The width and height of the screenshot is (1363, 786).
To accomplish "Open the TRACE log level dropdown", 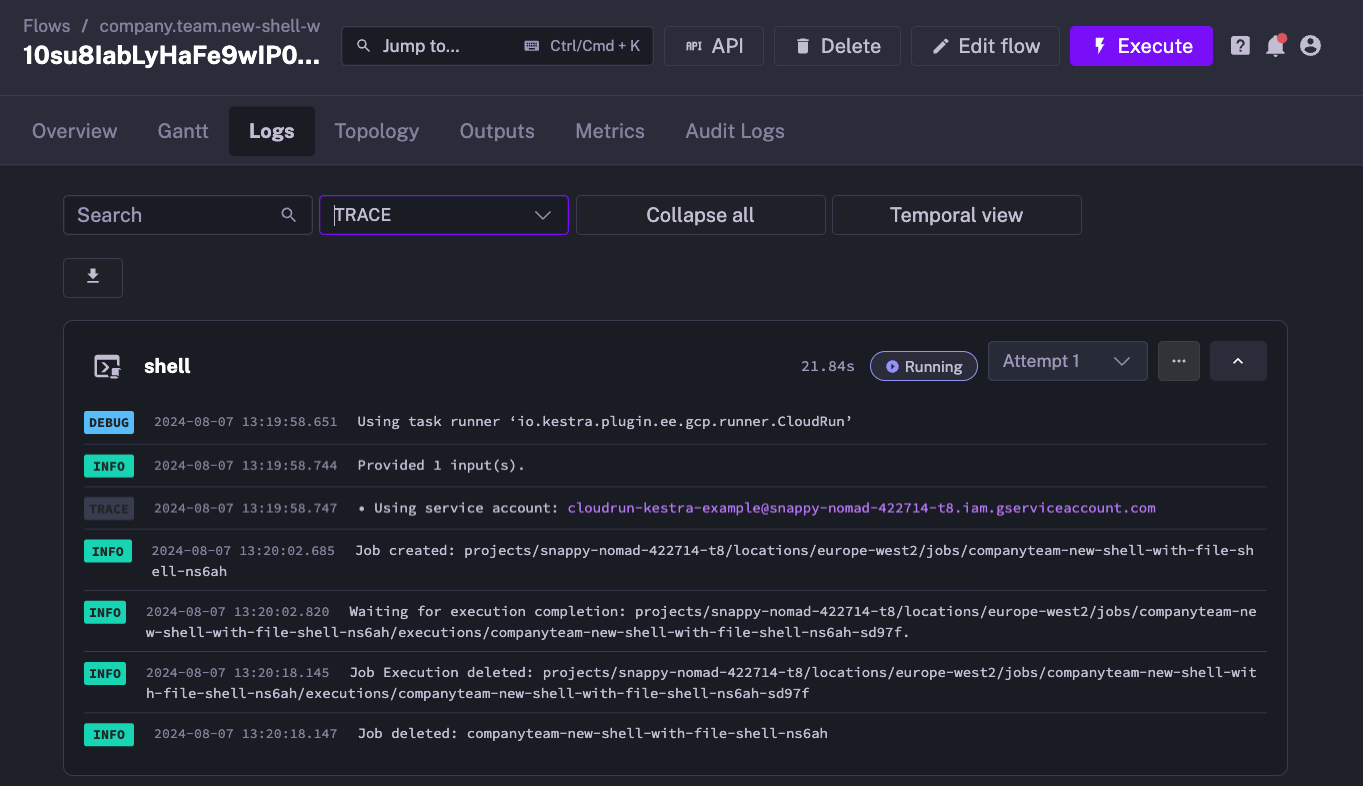I will (x=443, y=215).
